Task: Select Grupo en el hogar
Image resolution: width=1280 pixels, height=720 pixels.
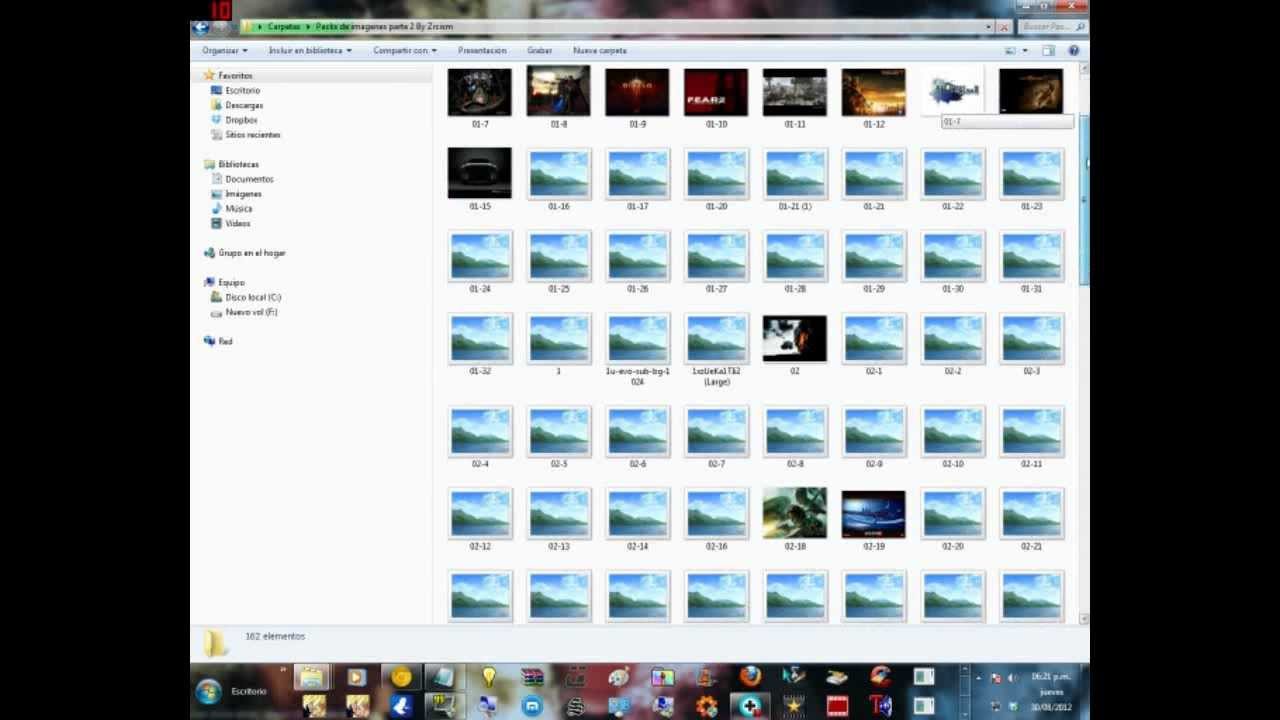Action: click(252, 253)
